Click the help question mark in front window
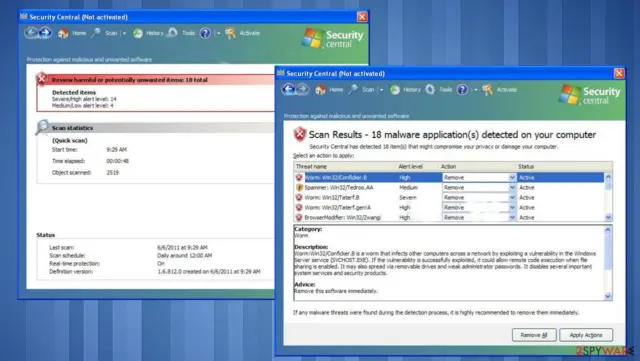Screen dimensions: 640x361 (462, 89)
